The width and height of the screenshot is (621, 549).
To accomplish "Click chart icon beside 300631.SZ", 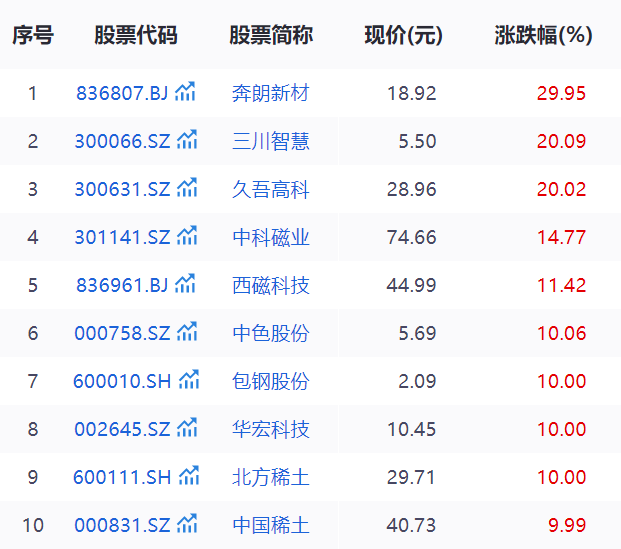I will 187,189.
